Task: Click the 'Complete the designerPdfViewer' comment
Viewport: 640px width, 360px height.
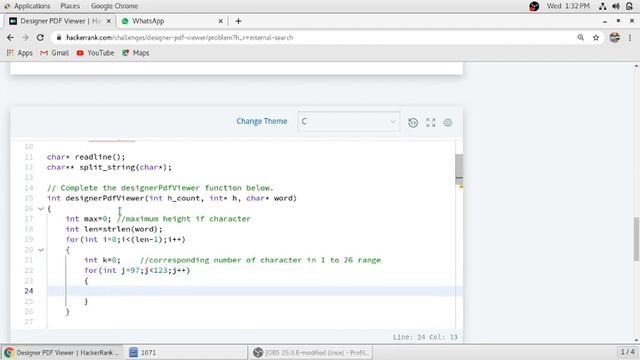Action: tap(160, 188)
